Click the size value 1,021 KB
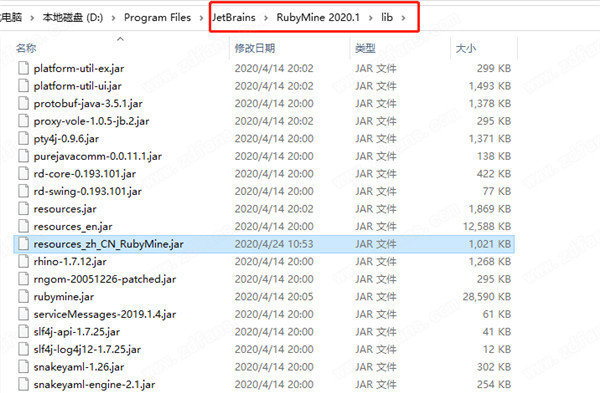600x393 pixels. (490, 244)
